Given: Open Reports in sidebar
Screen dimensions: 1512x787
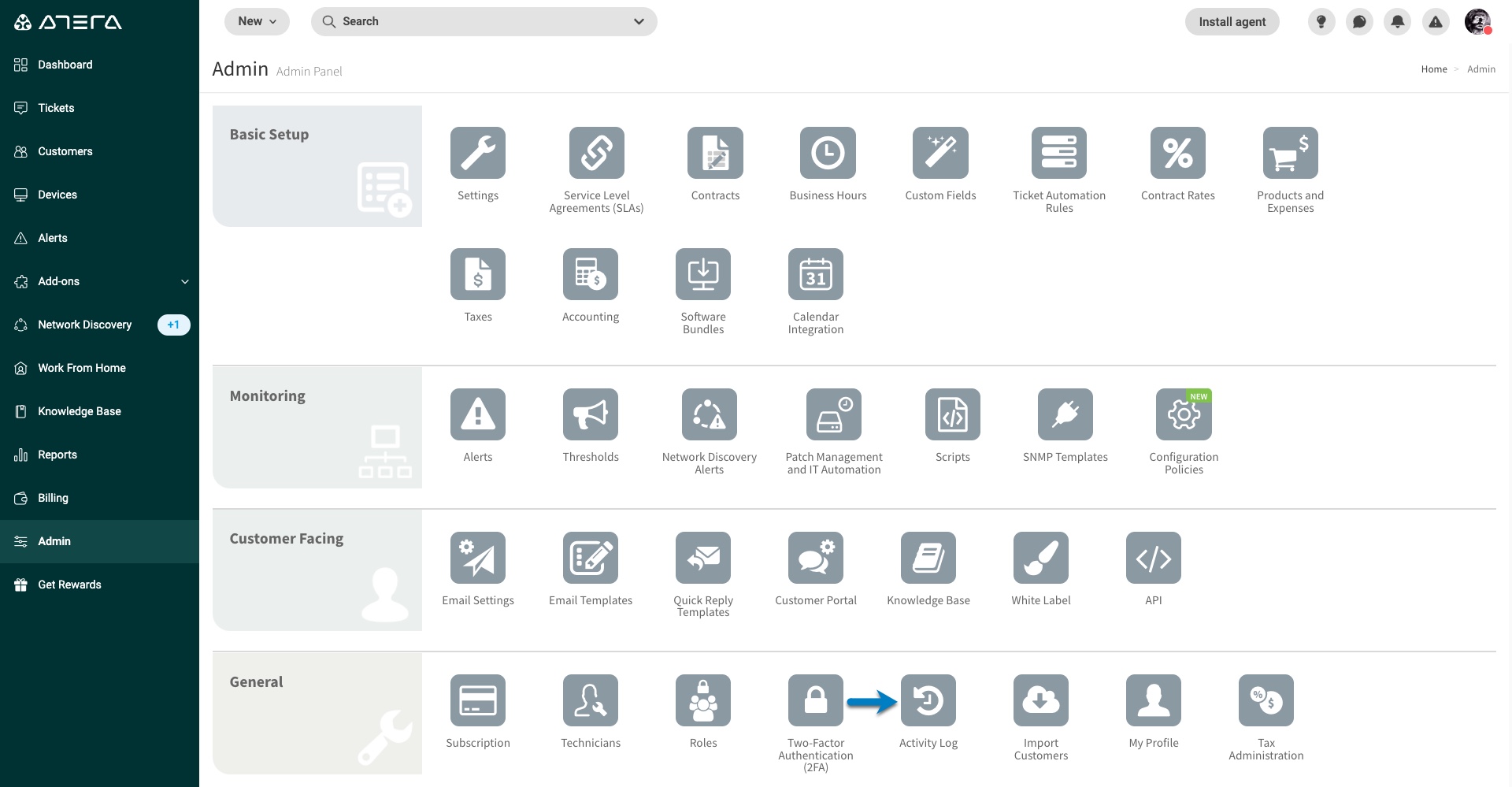Looking at the screenshot, I should (99, 455).
